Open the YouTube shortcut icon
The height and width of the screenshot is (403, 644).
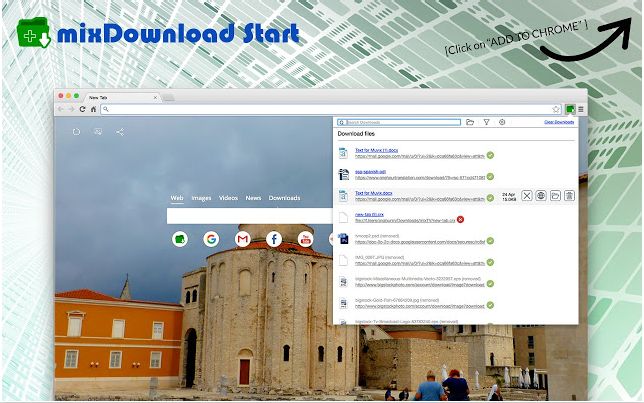[305, 239]
